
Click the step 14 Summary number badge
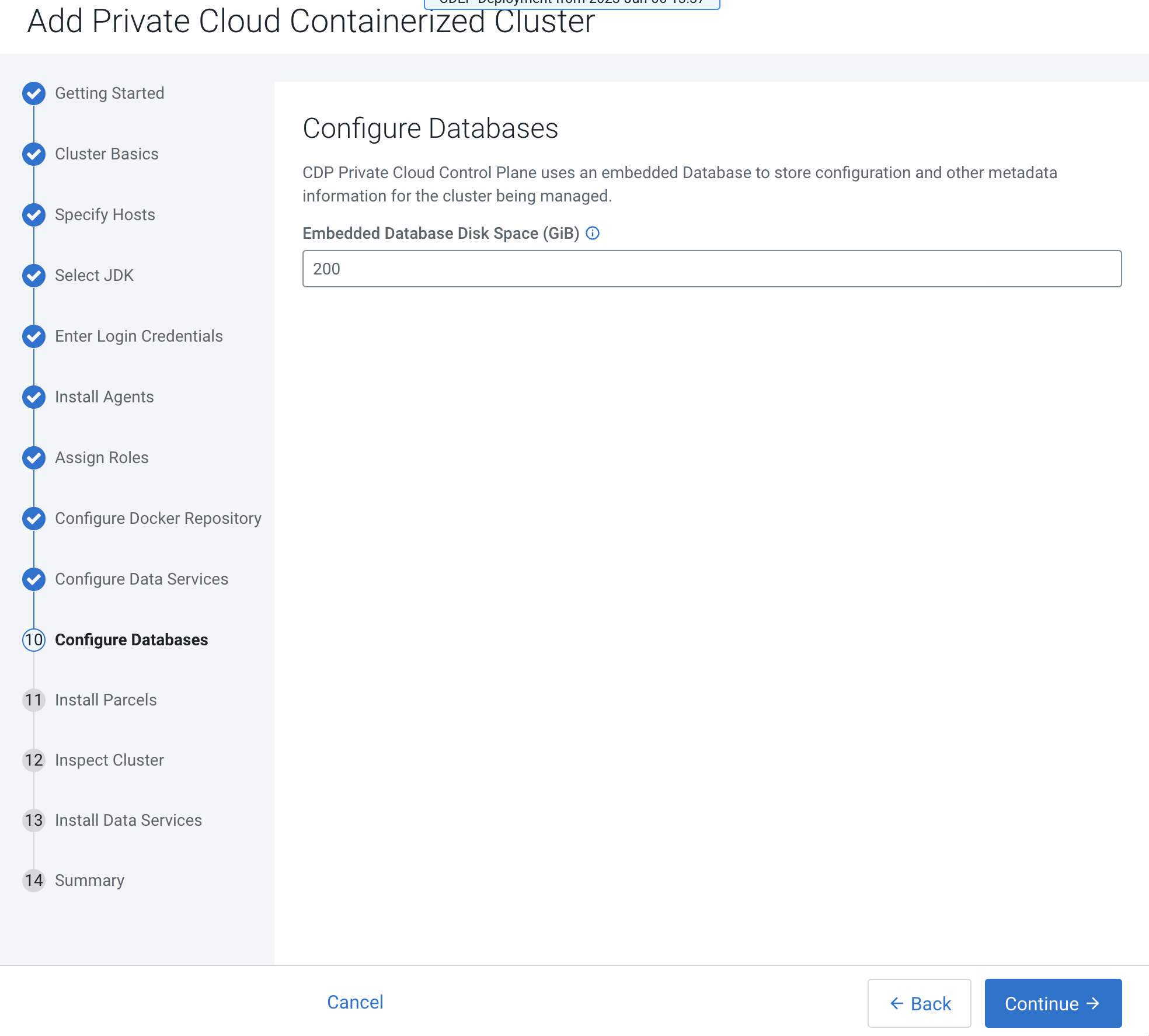34,881
